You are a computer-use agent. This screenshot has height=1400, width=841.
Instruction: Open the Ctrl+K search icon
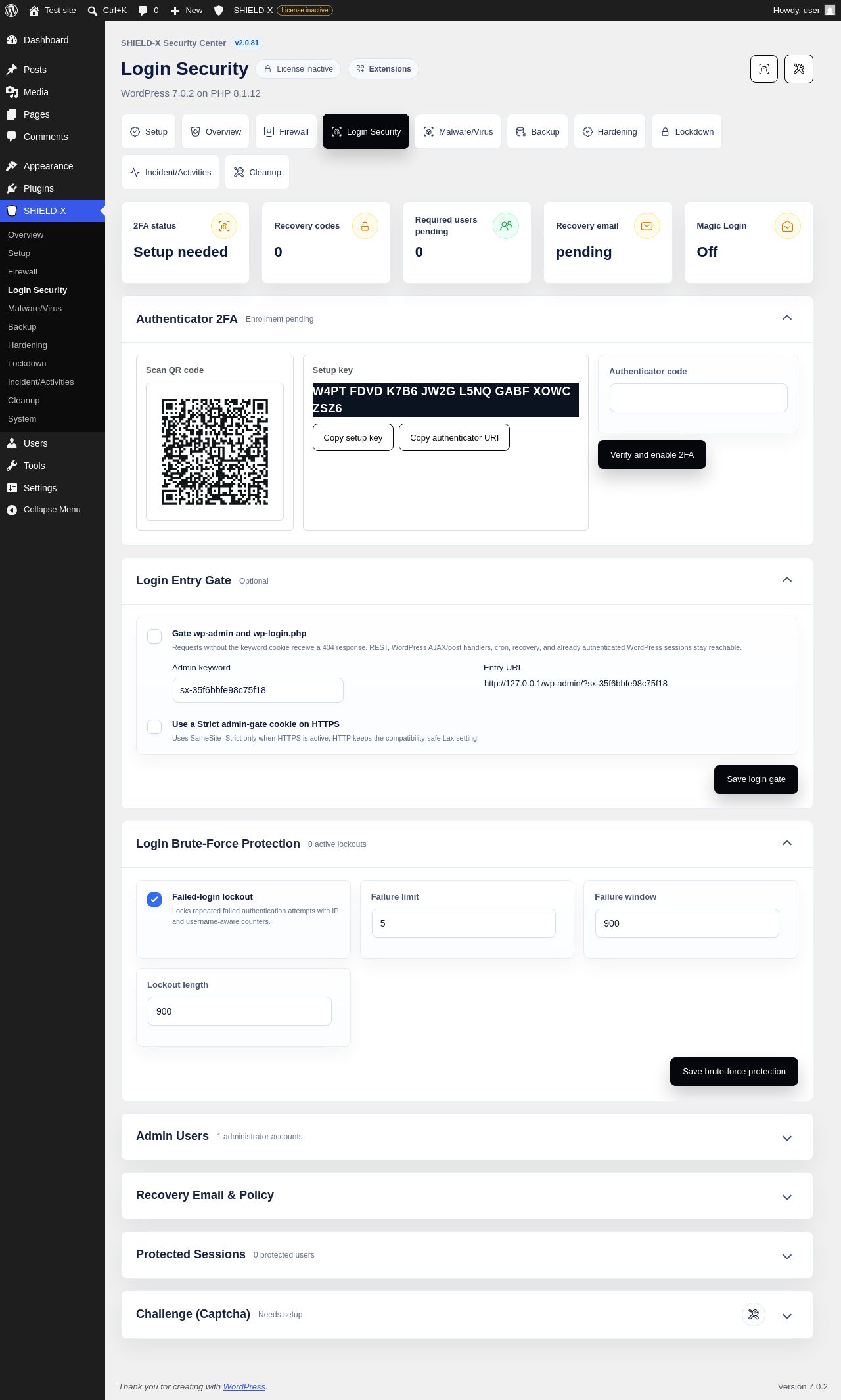click(93, 11)
